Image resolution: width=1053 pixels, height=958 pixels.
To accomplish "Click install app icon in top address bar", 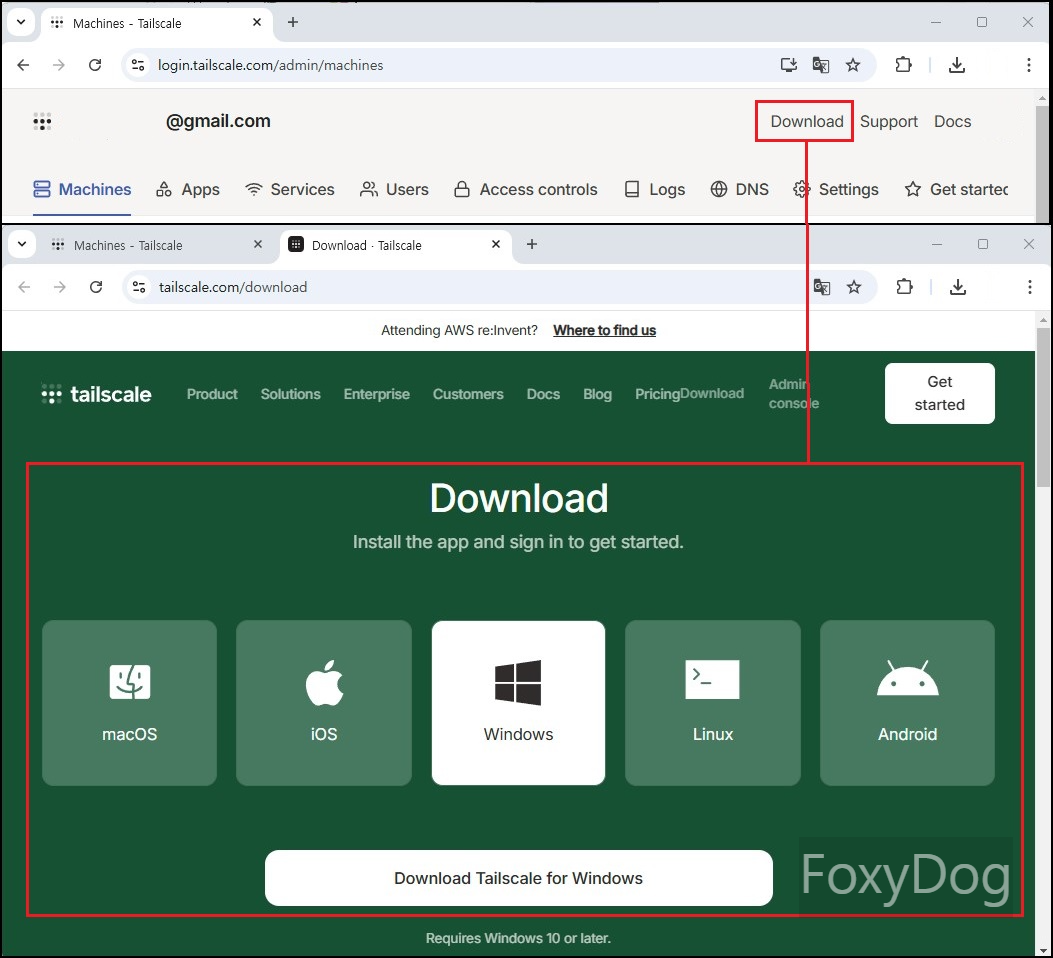I will pyautogui.click(x=788, y=65).
